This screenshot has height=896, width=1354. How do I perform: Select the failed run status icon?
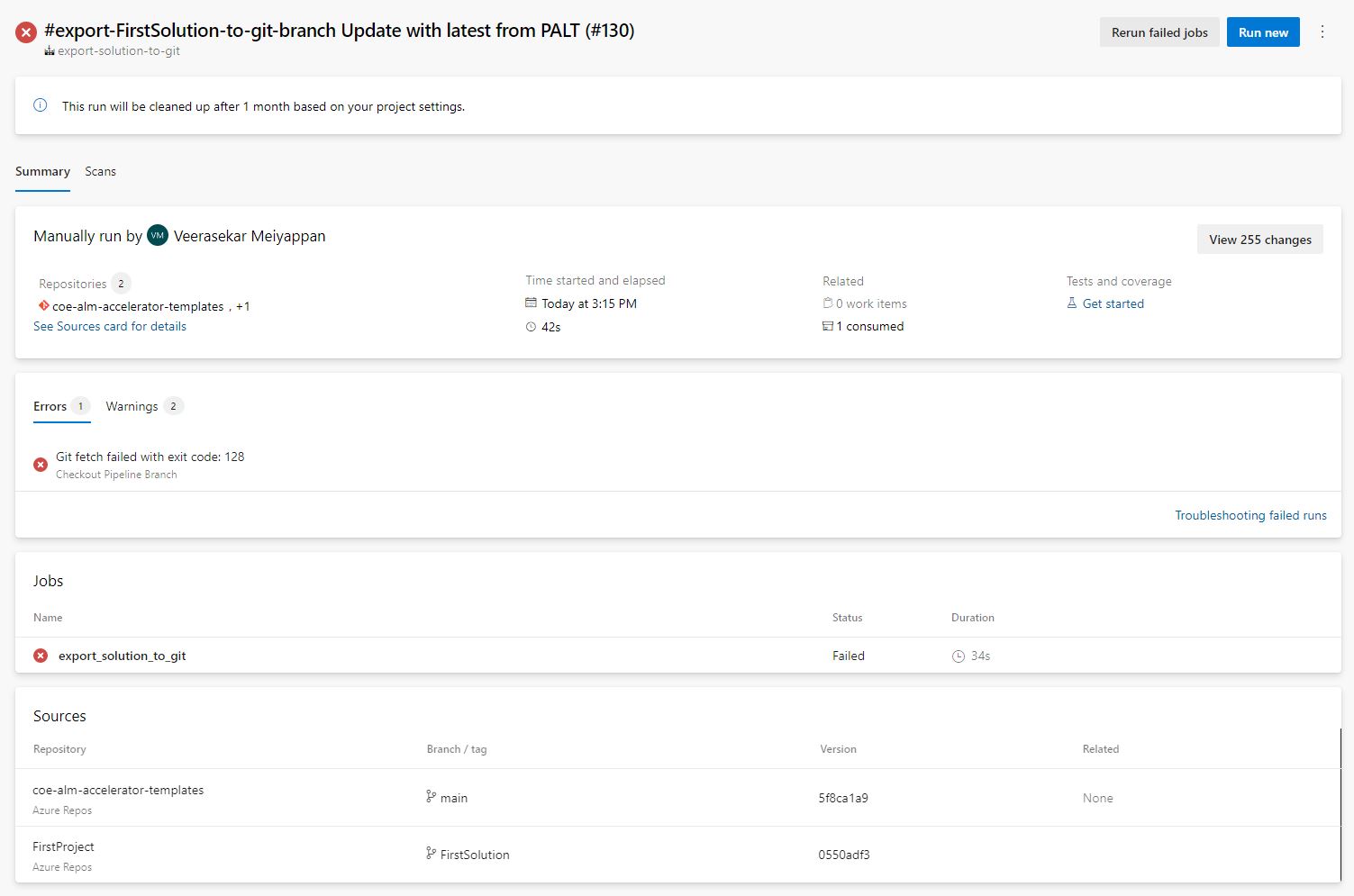[24, 32]
